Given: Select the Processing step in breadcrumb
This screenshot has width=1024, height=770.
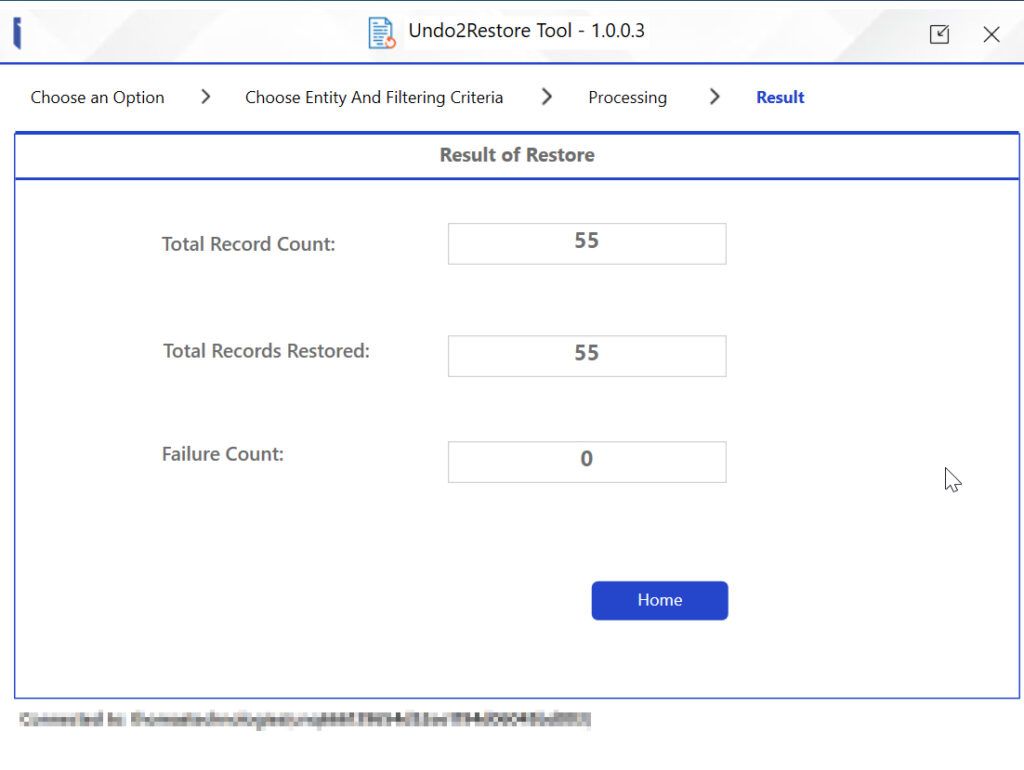Looking at the screenshot, I should (x=628, y=97).
